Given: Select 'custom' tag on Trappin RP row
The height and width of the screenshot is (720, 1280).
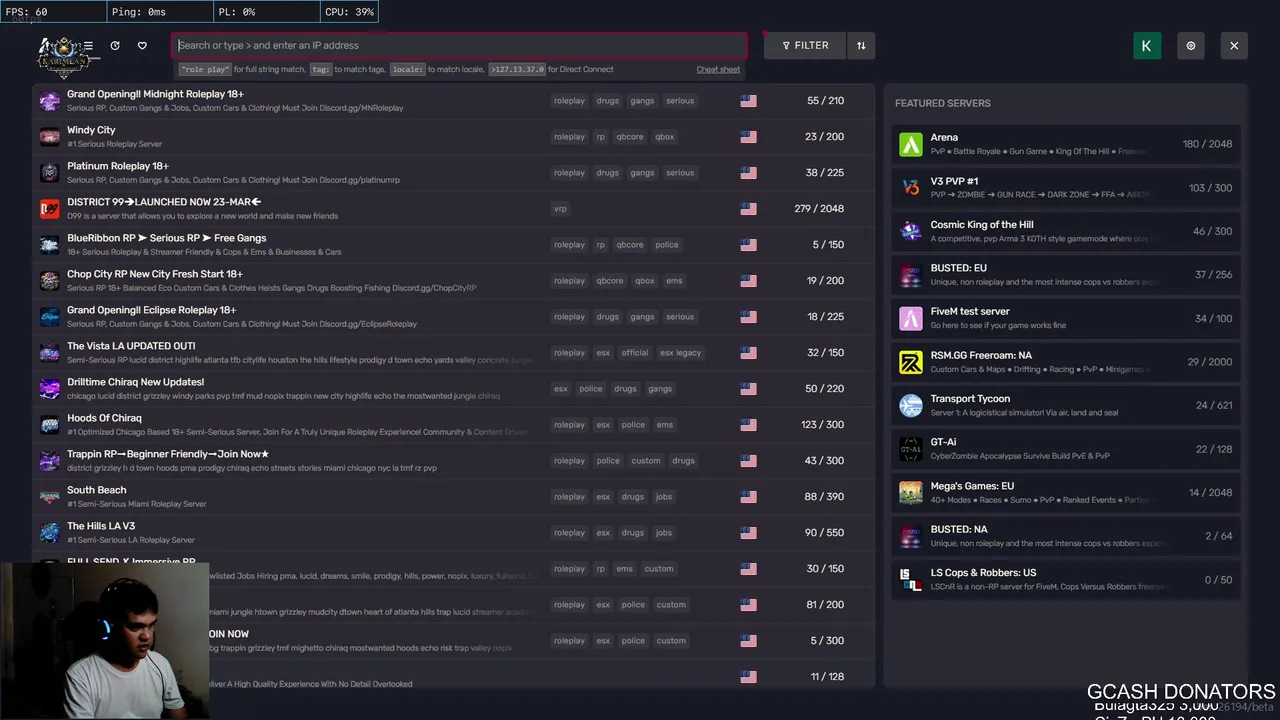Looking at the screenshot, I should pos(646,461).
